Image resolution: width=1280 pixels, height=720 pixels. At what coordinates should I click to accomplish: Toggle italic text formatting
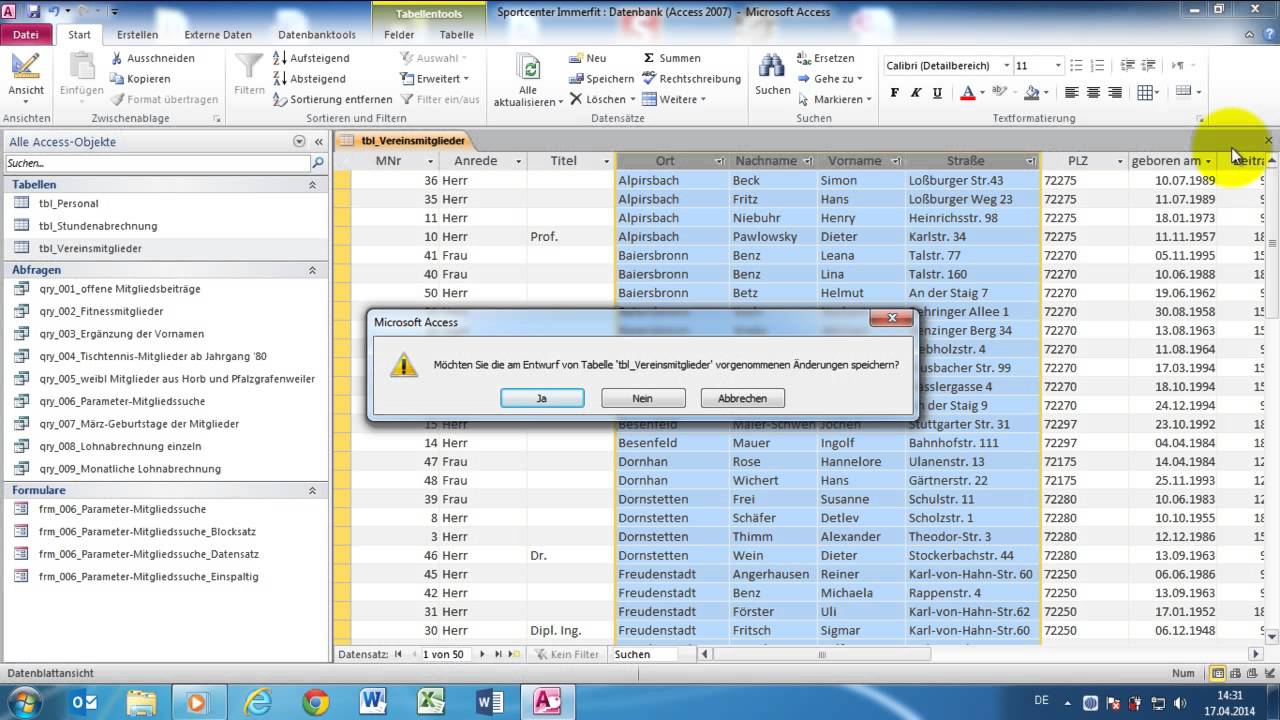(916, 93)
